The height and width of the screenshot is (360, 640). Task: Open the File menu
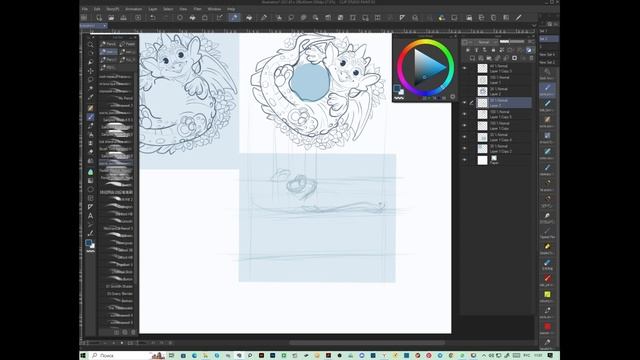point(84,9)
